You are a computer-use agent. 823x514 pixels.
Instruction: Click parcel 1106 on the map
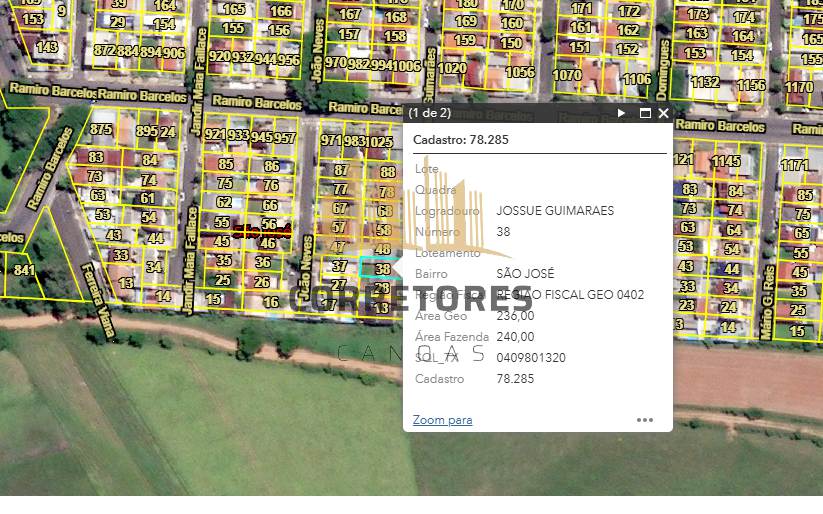(x=637, y=79)
